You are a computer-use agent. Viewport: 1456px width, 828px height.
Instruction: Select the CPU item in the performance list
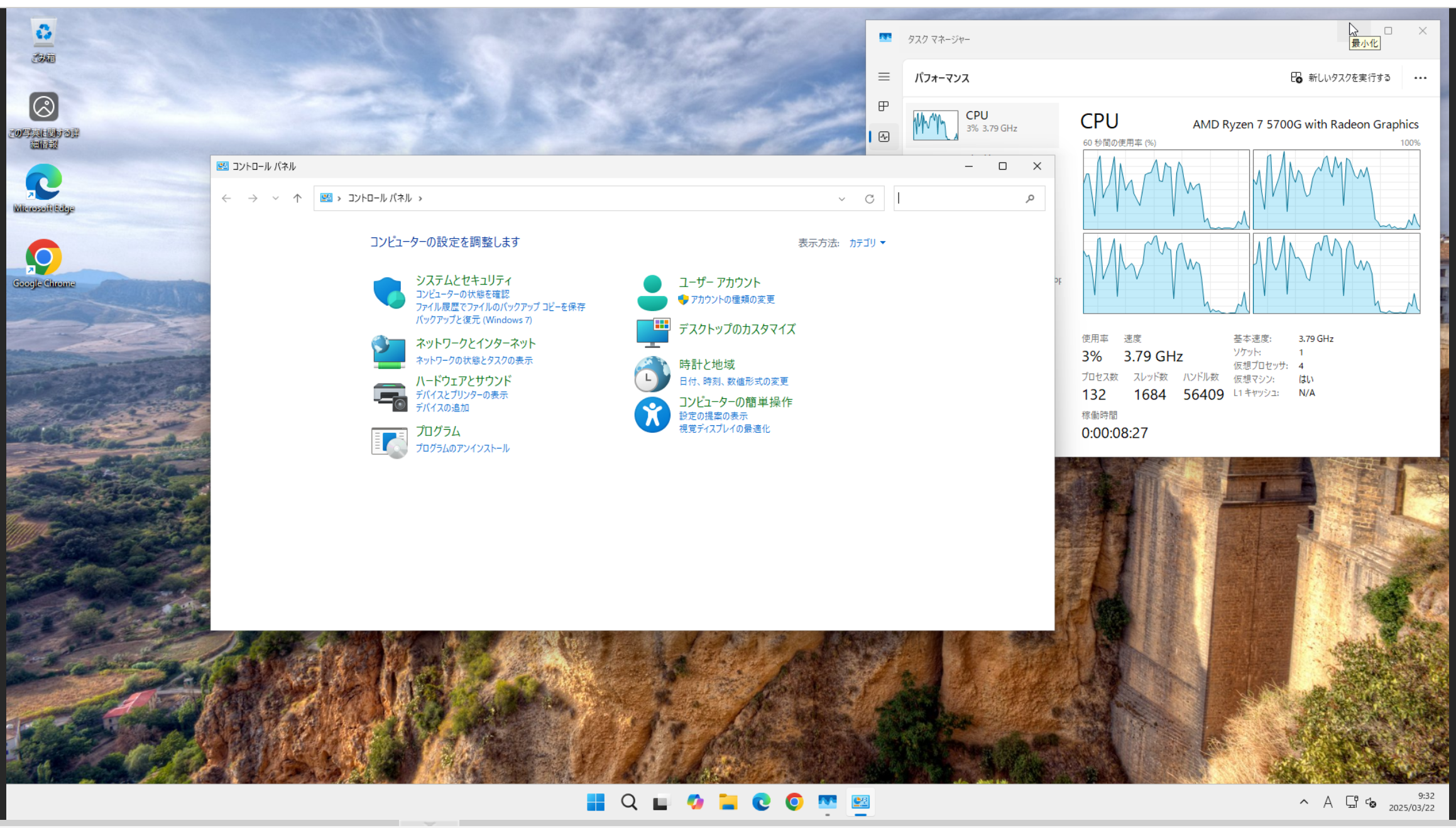click(982, 124)
